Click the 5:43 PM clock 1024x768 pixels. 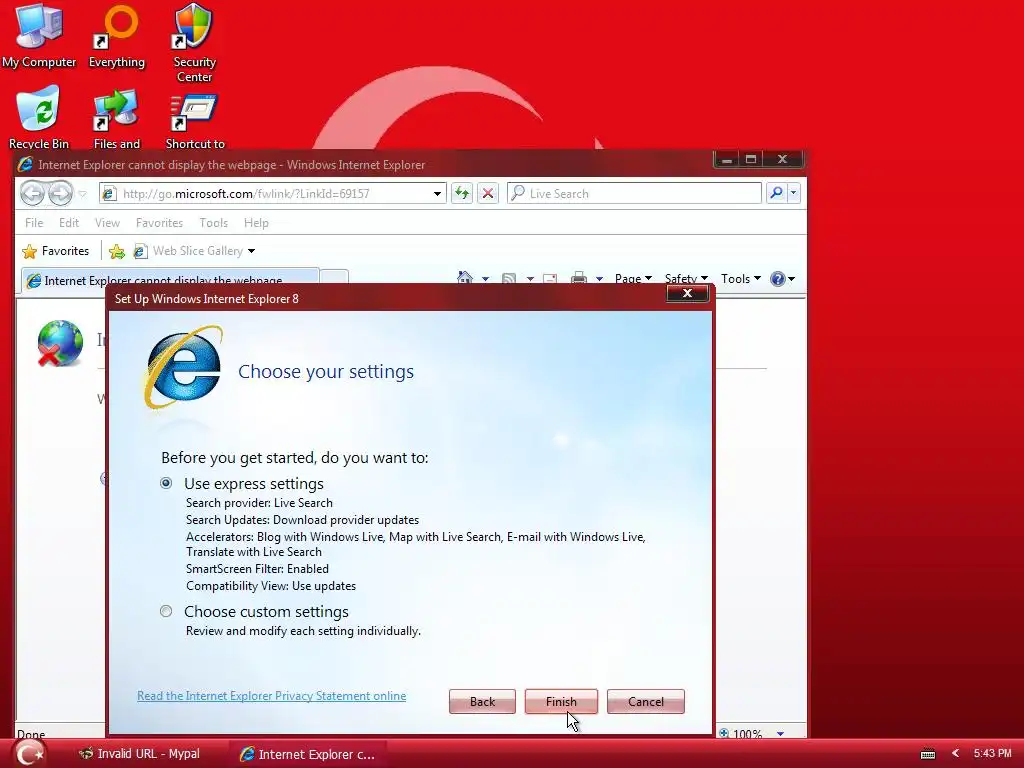[992, 754]
